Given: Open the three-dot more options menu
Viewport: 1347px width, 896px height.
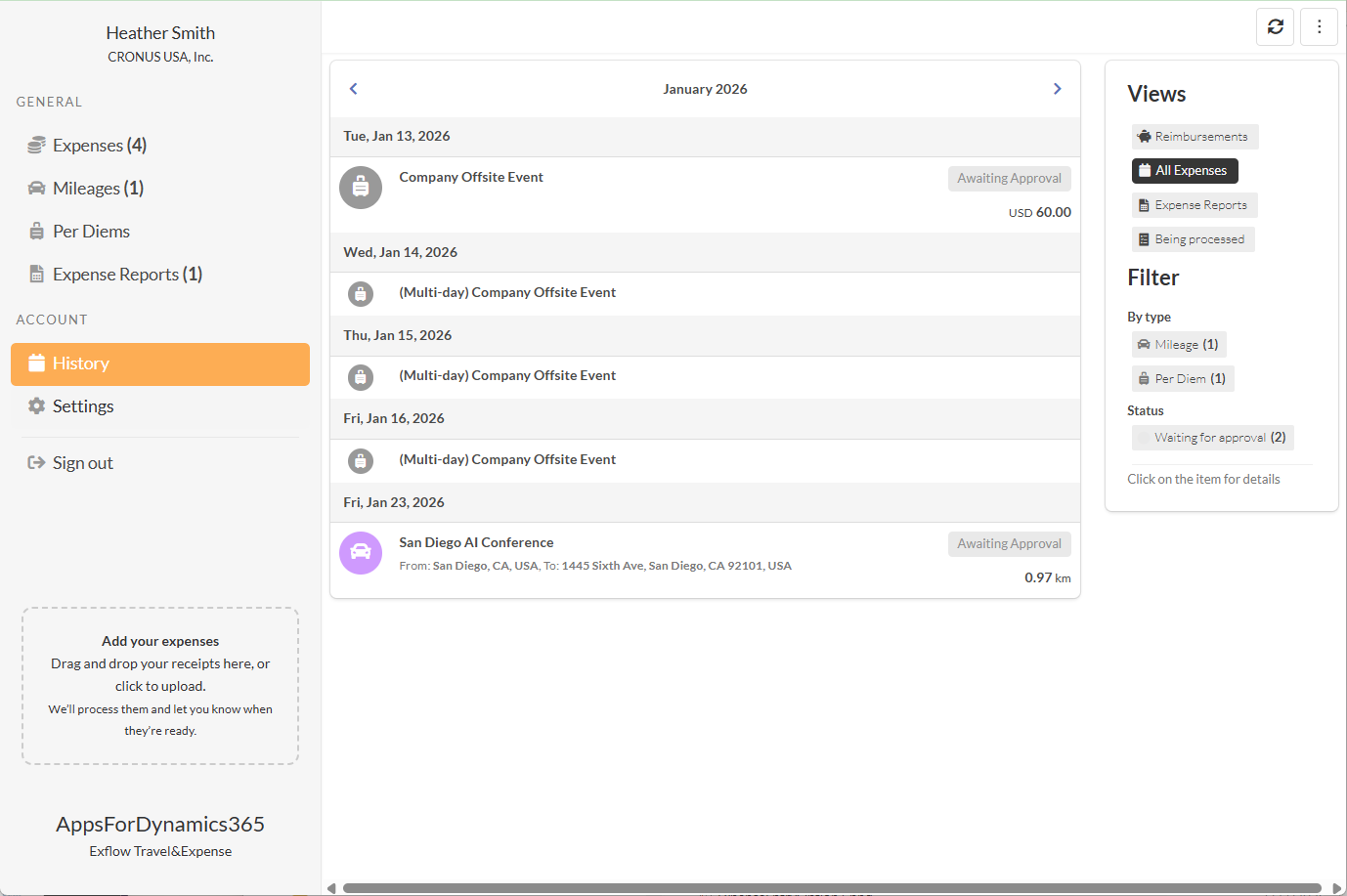Looking at the screenshot, I should 1319,27.
